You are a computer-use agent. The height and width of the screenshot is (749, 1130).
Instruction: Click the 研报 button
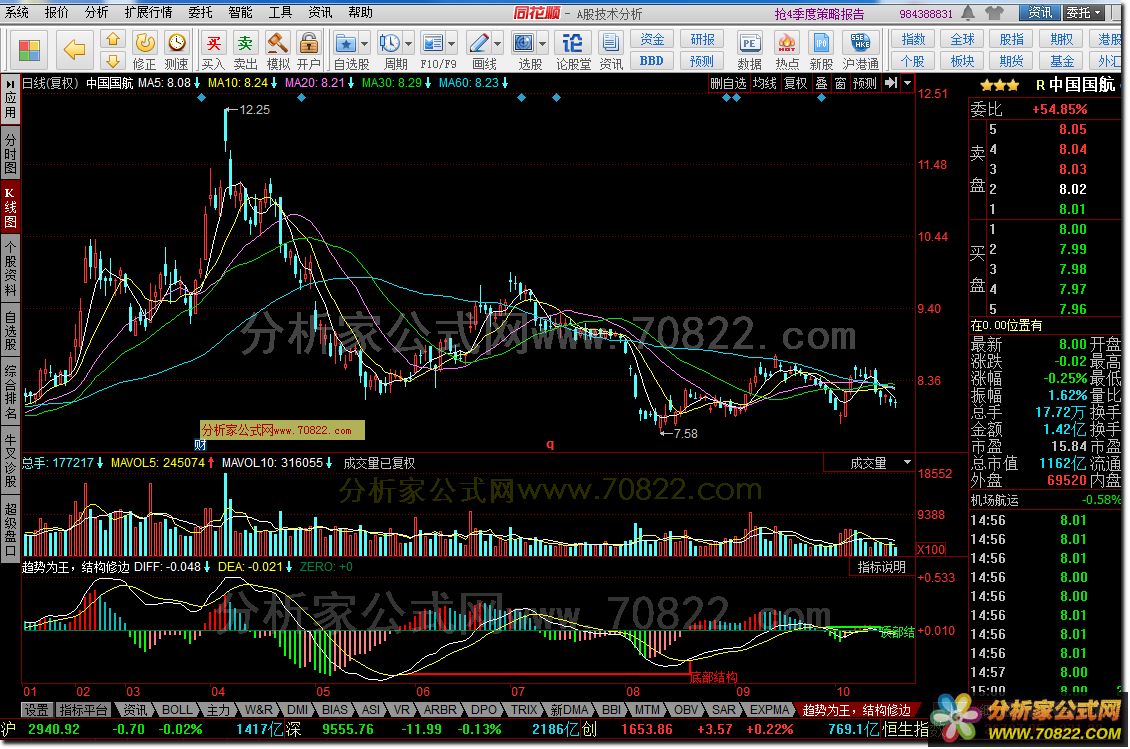[702, 39]
